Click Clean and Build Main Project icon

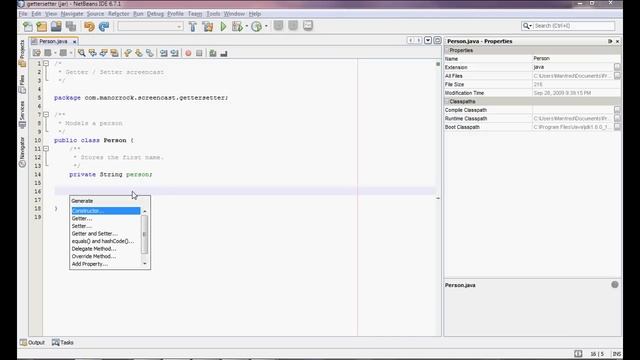click(208, 27)
